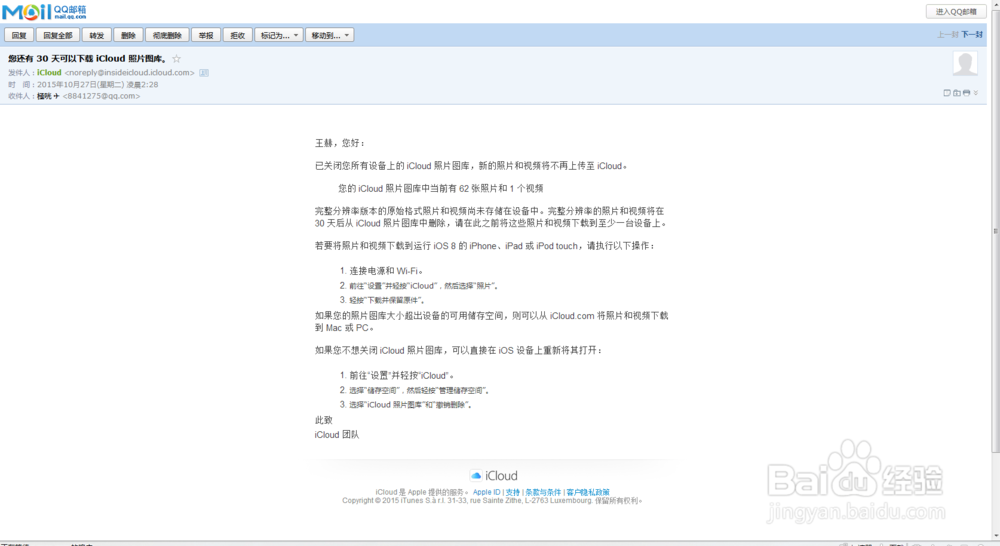Click the sender avatar thumbnail
This screenshot has width=1000, height=546.
click(965, 64)
